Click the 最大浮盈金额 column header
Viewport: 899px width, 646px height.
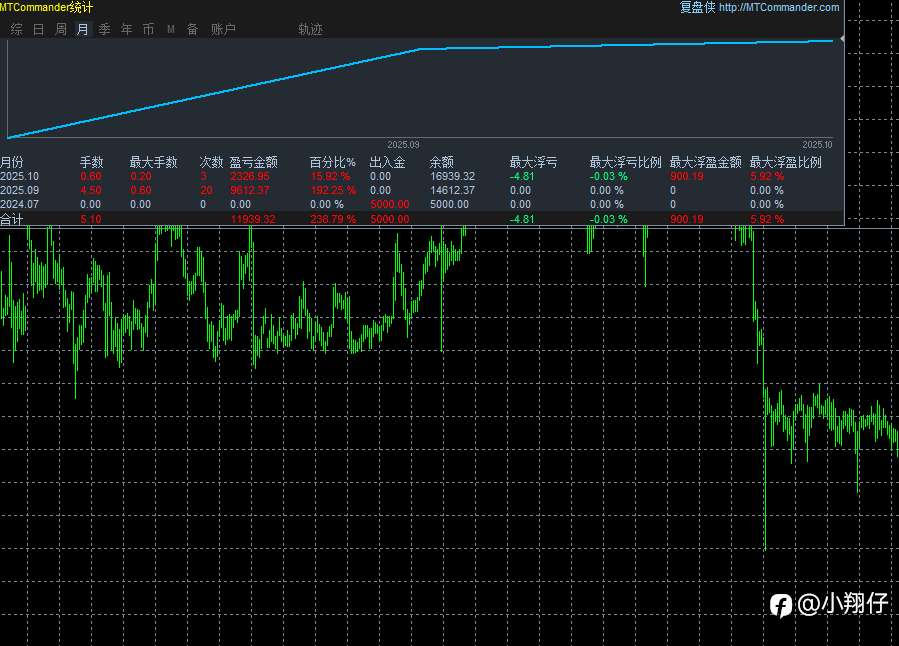(x=706, y=162)
